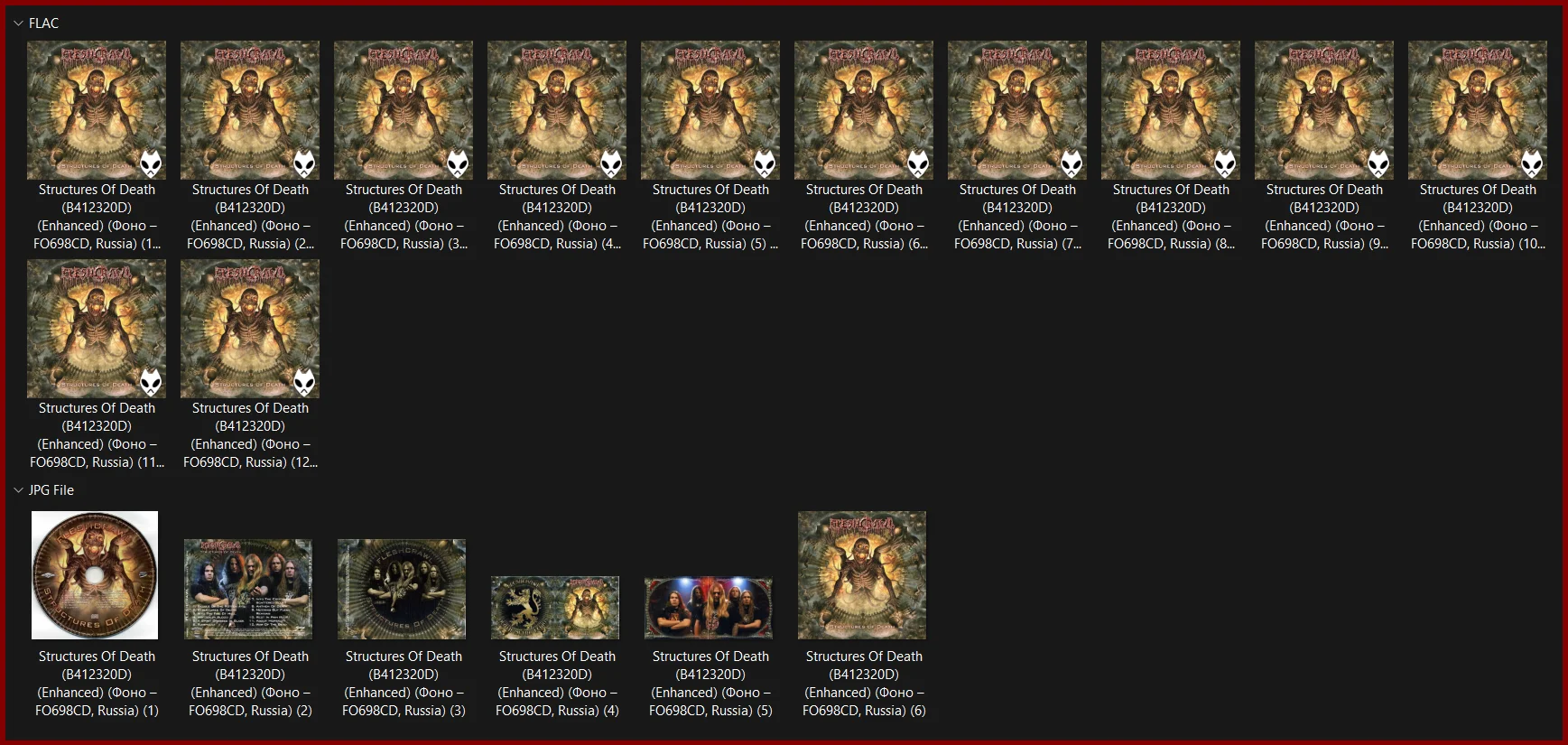Collapse the JPG File group chevron
Image resolution: width=1568 pixels, height=745 pixels.
pyautogui.click(x=18, y=490)
